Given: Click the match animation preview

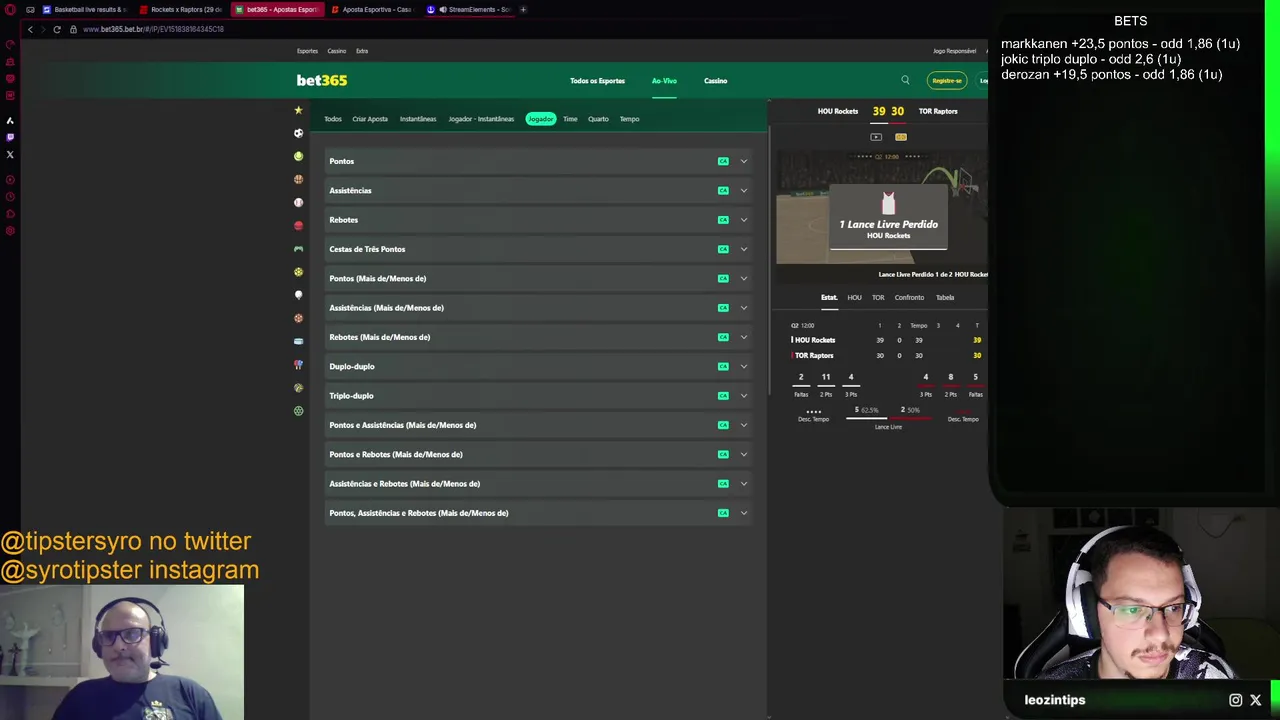Looking at the screenshot, I should (882, 208).
